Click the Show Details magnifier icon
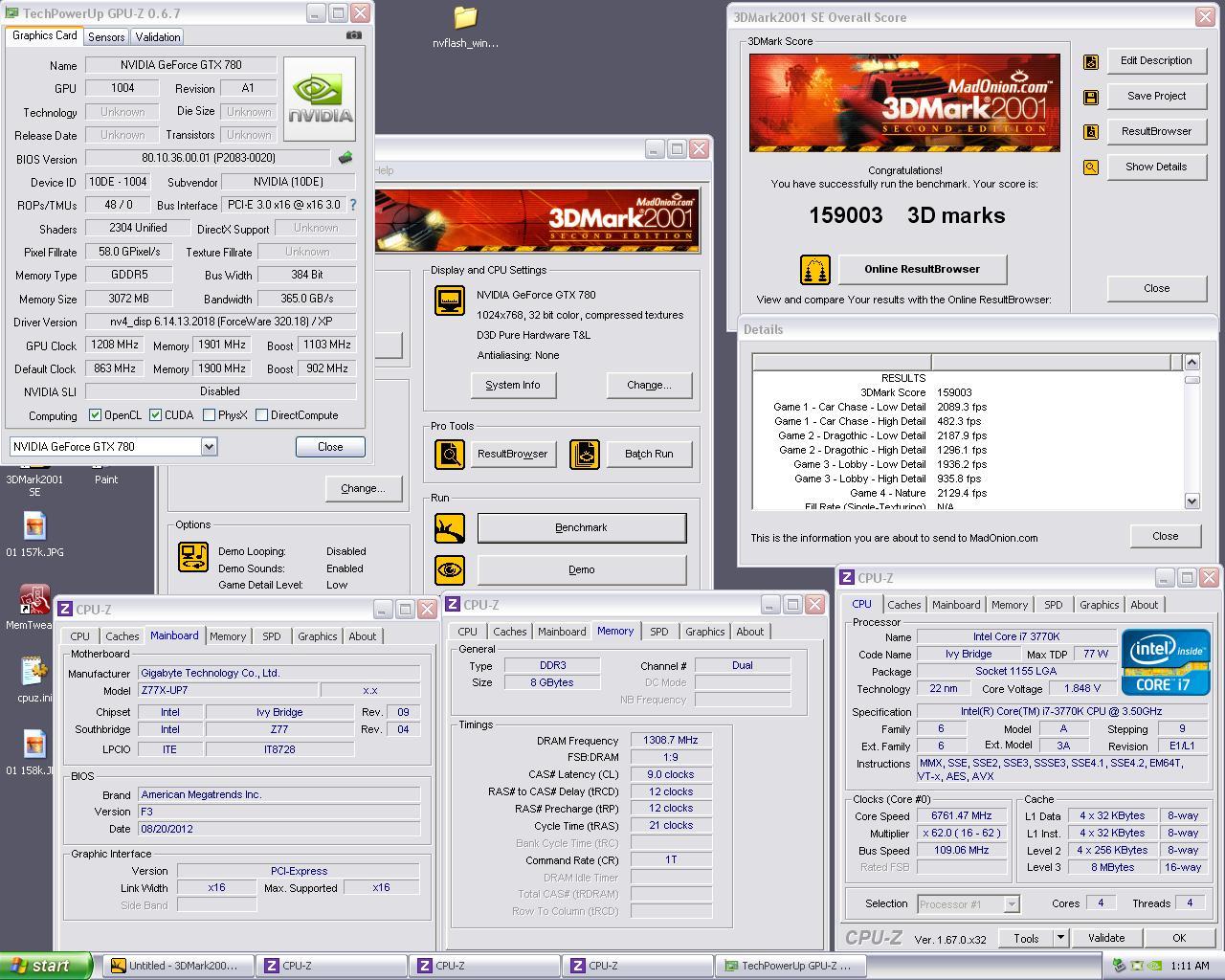This screenshot has width=1225, height=980. point(1090,167)
